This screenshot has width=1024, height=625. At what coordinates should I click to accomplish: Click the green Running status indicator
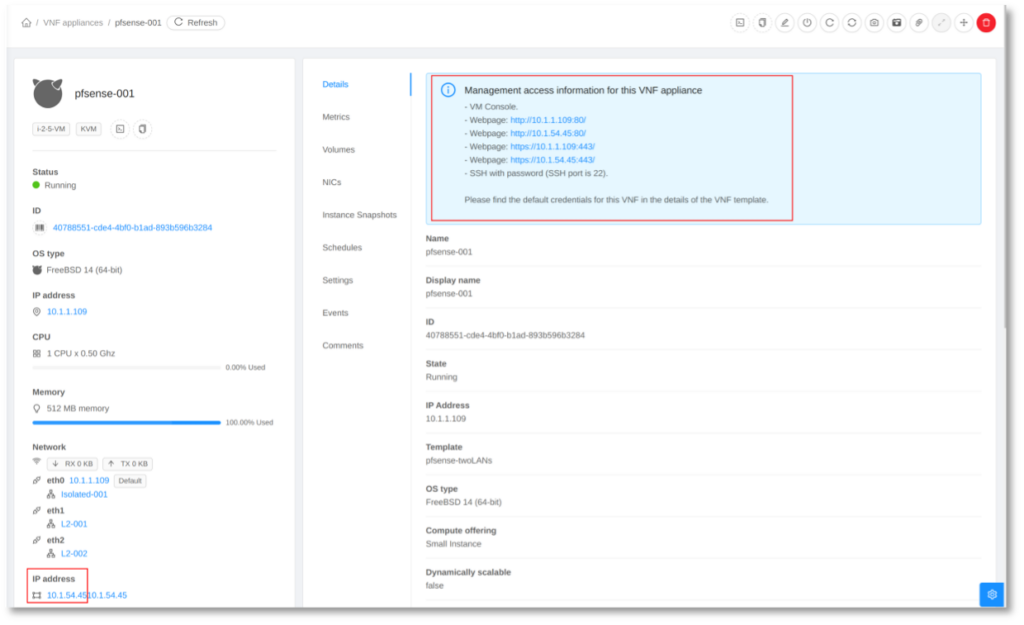36,185
